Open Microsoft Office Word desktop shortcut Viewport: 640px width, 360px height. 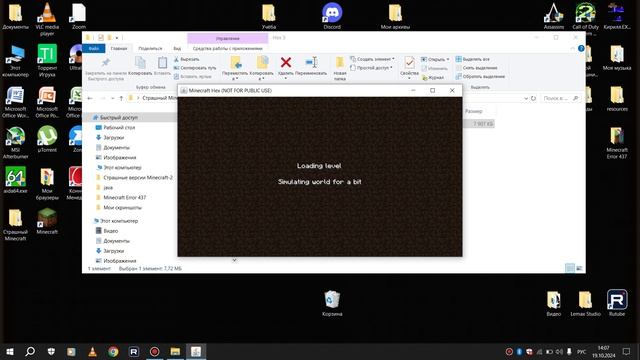[16, 96]
